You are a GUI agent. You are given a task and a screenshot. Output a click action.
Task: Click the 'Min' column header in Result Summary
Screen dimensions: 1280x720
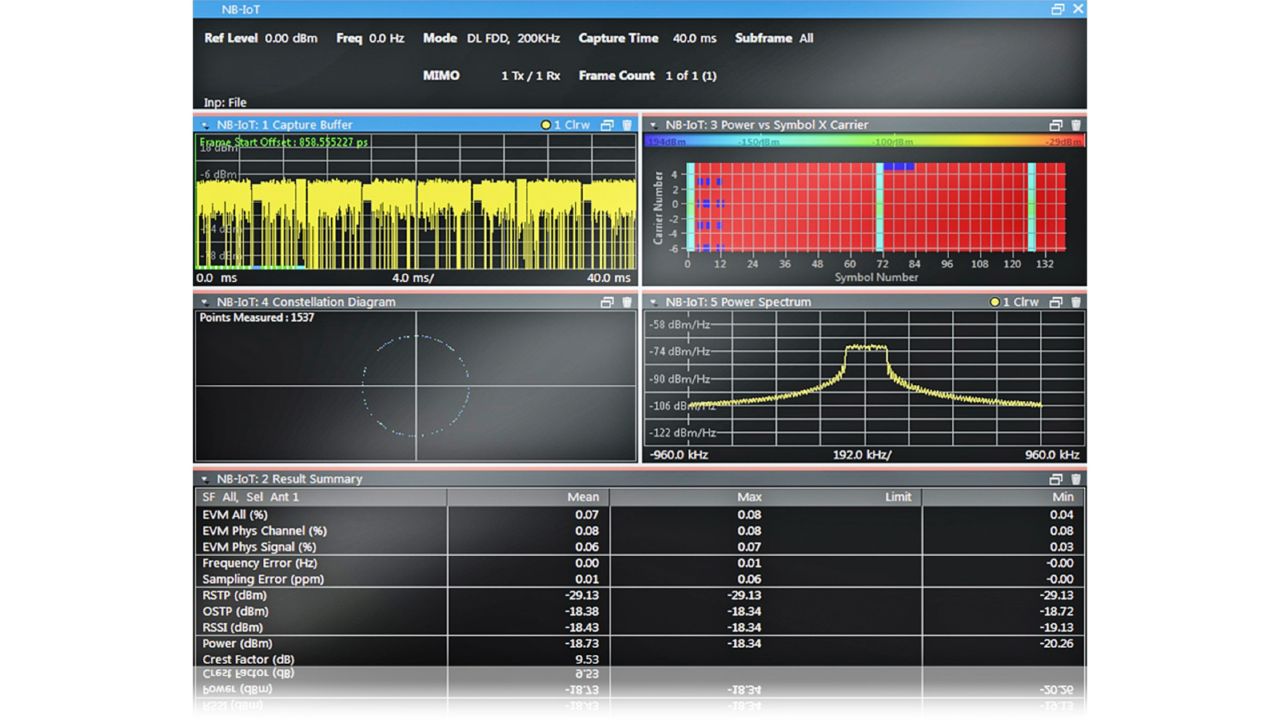click(x=1063, y=497)
